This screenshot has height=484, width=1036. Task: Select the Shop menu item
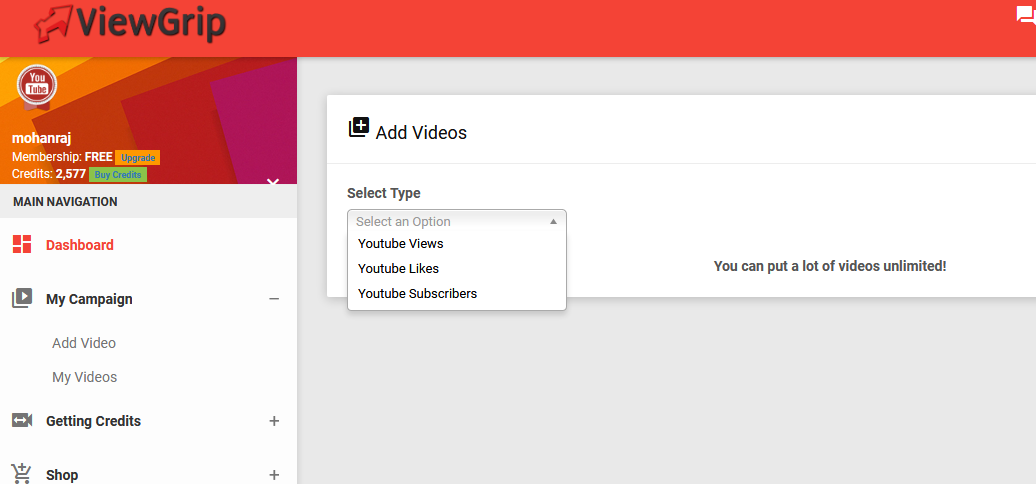click(62, 475)
